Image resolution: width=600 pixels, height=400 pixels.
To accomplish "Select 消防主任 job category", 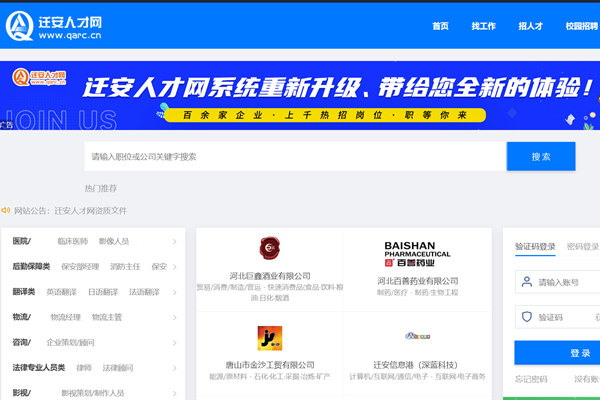I will click(x=125, y=266).
